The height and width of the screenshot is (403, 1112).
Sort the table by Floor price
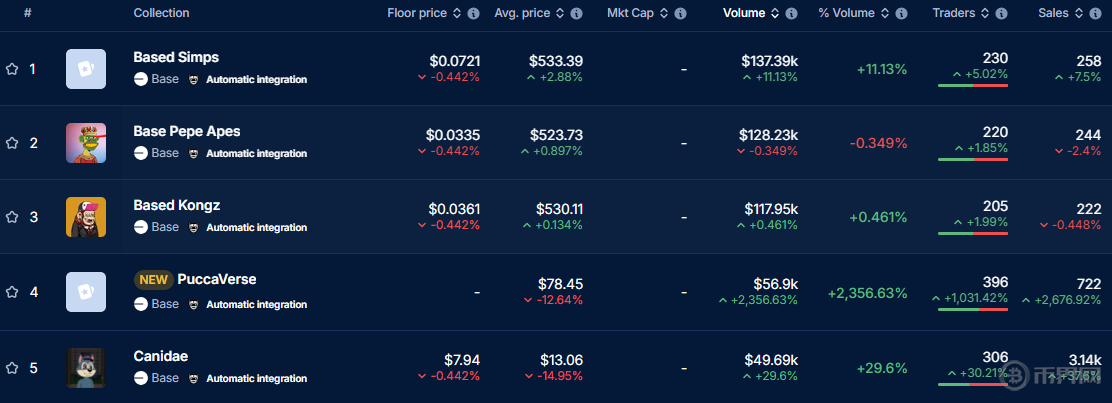point(420,13)
